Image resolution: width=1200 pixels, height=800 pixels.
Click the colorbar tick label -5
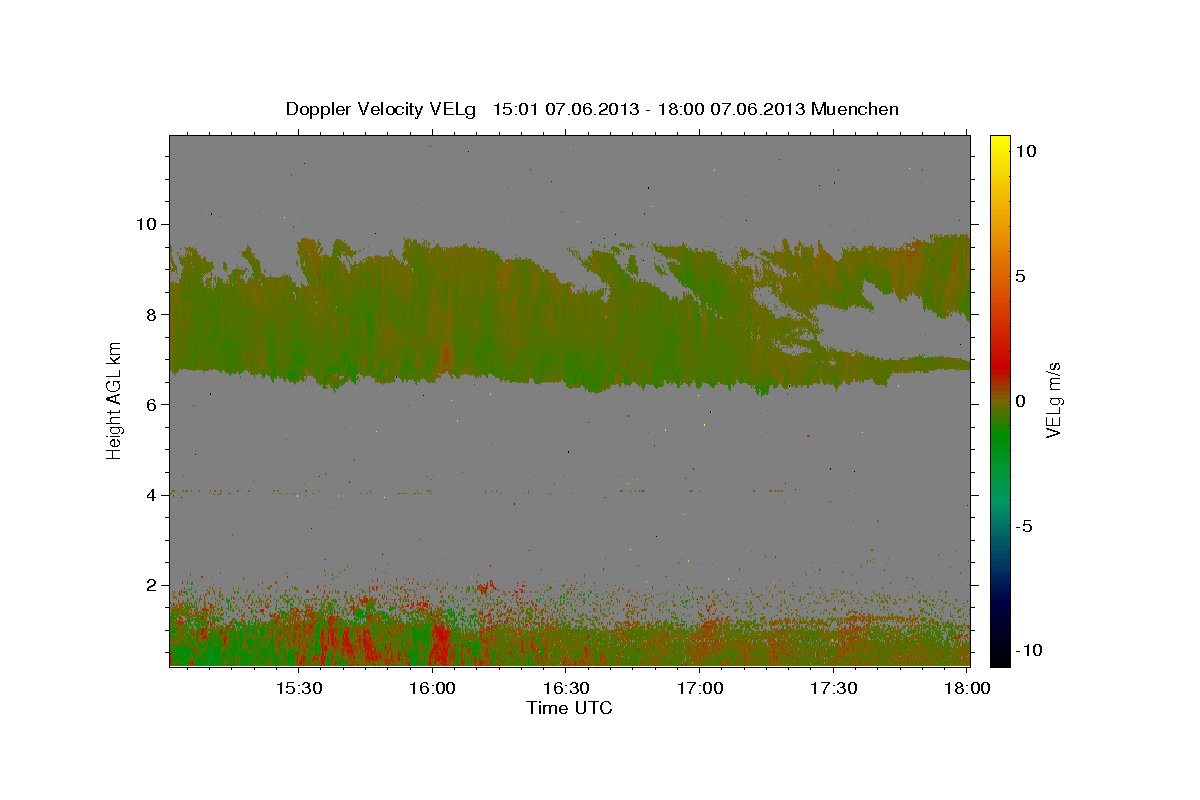point(1024,526)
